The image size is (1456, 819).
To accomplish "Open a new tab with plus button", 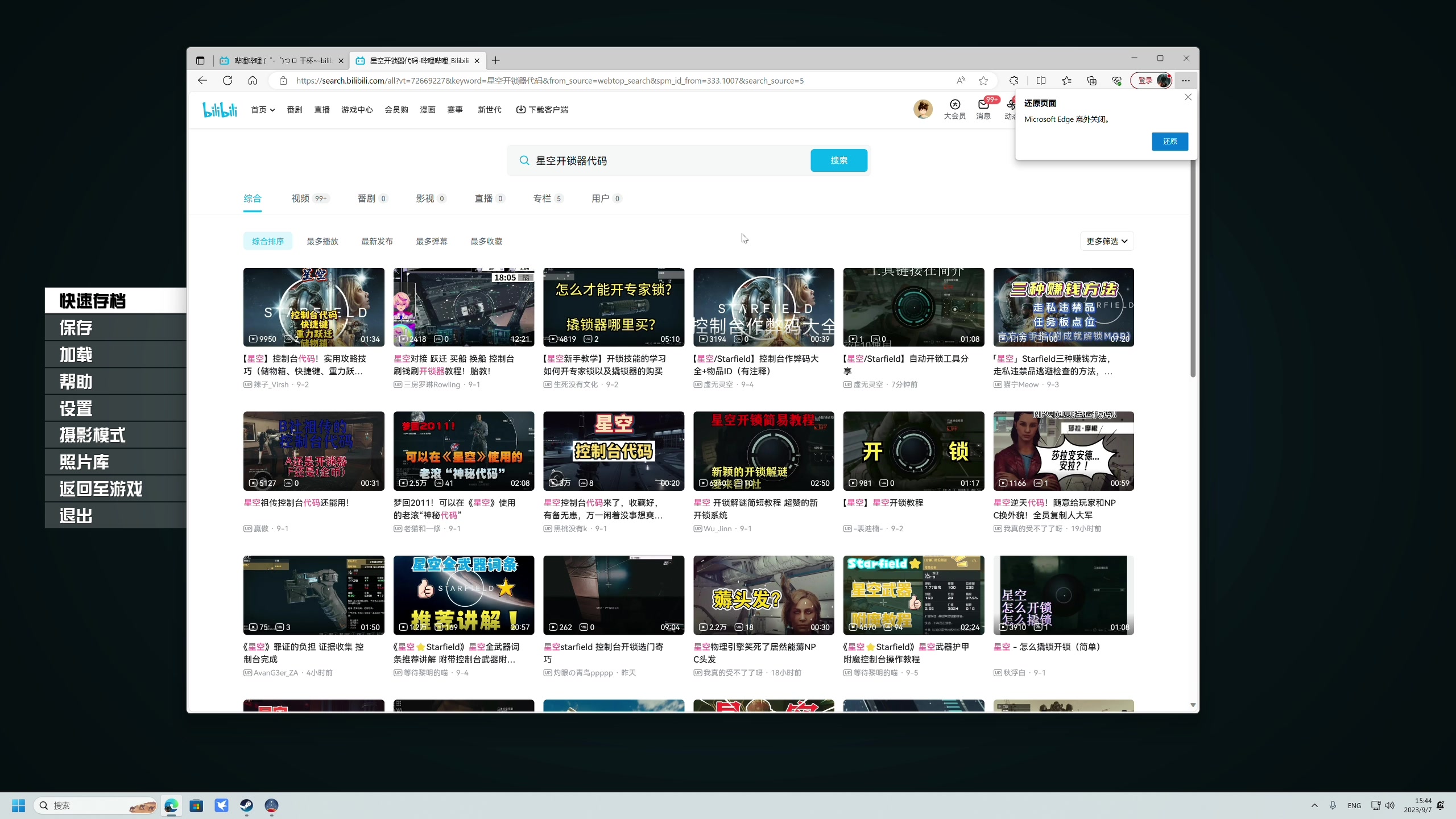I will pos(496,60).
